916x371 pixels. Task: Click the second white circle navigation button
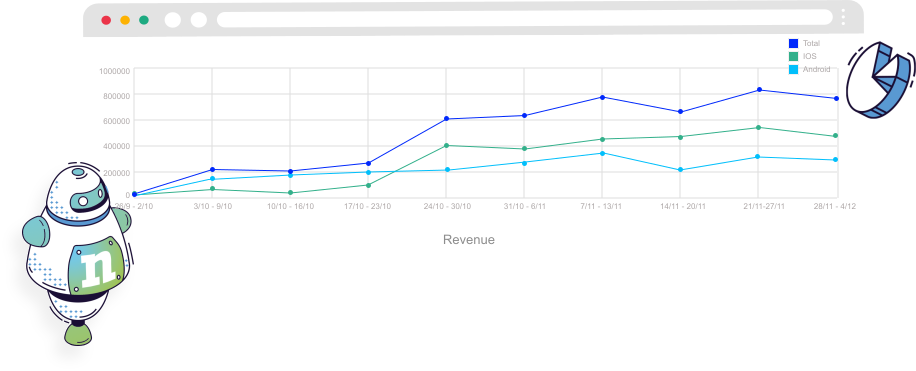coord(199,20)
